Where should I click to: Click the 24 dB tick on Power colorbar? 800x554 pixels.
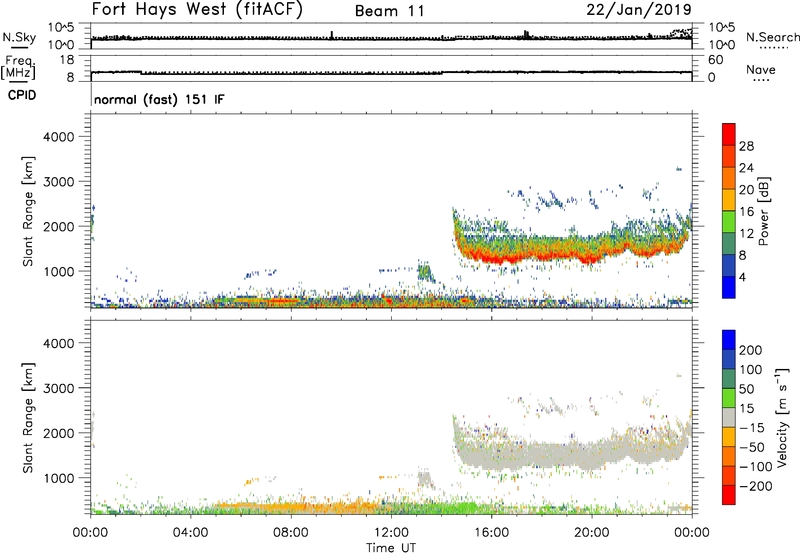[746, 168]
